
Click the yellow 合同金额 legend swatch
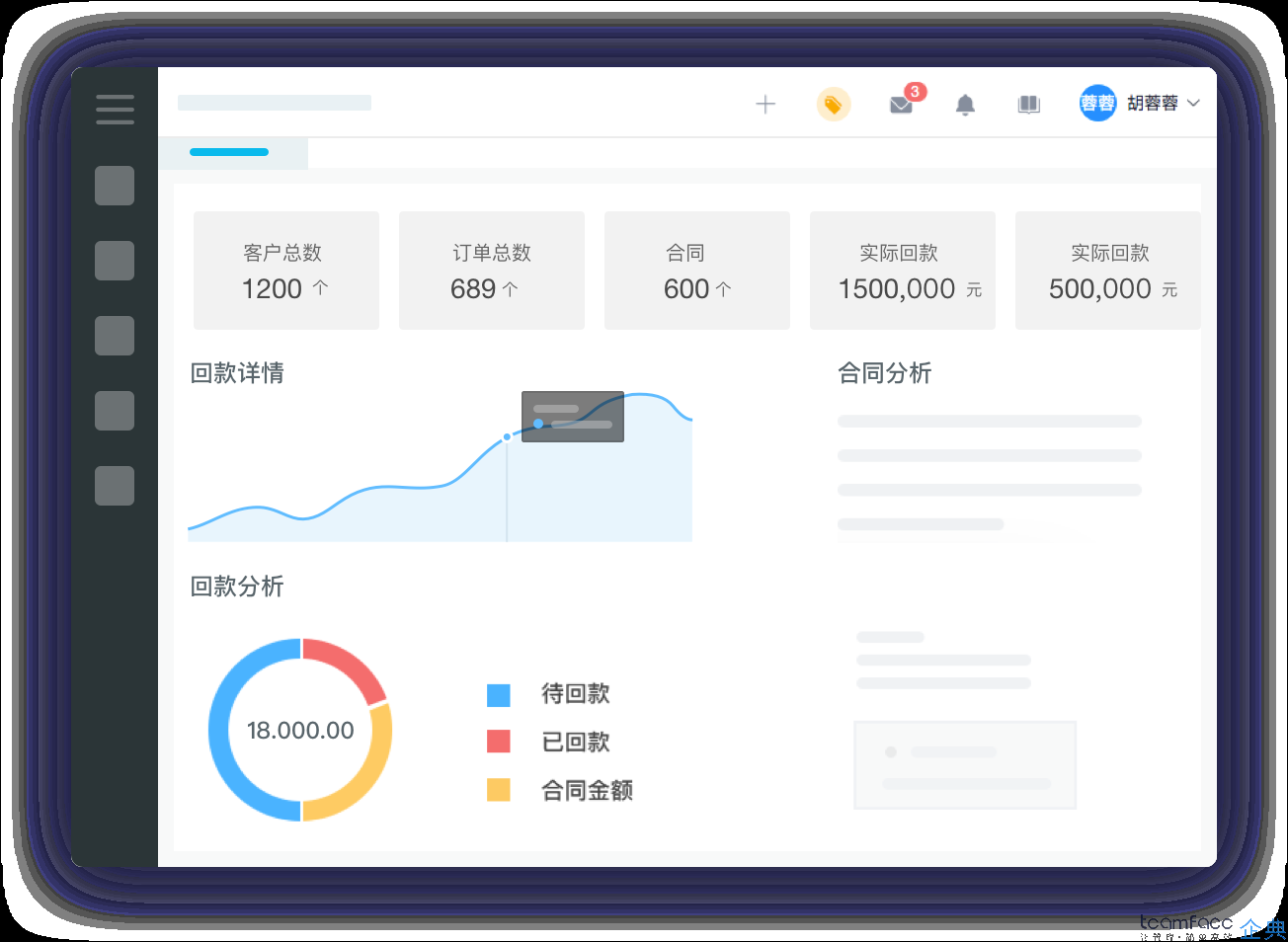pos(499,789)
